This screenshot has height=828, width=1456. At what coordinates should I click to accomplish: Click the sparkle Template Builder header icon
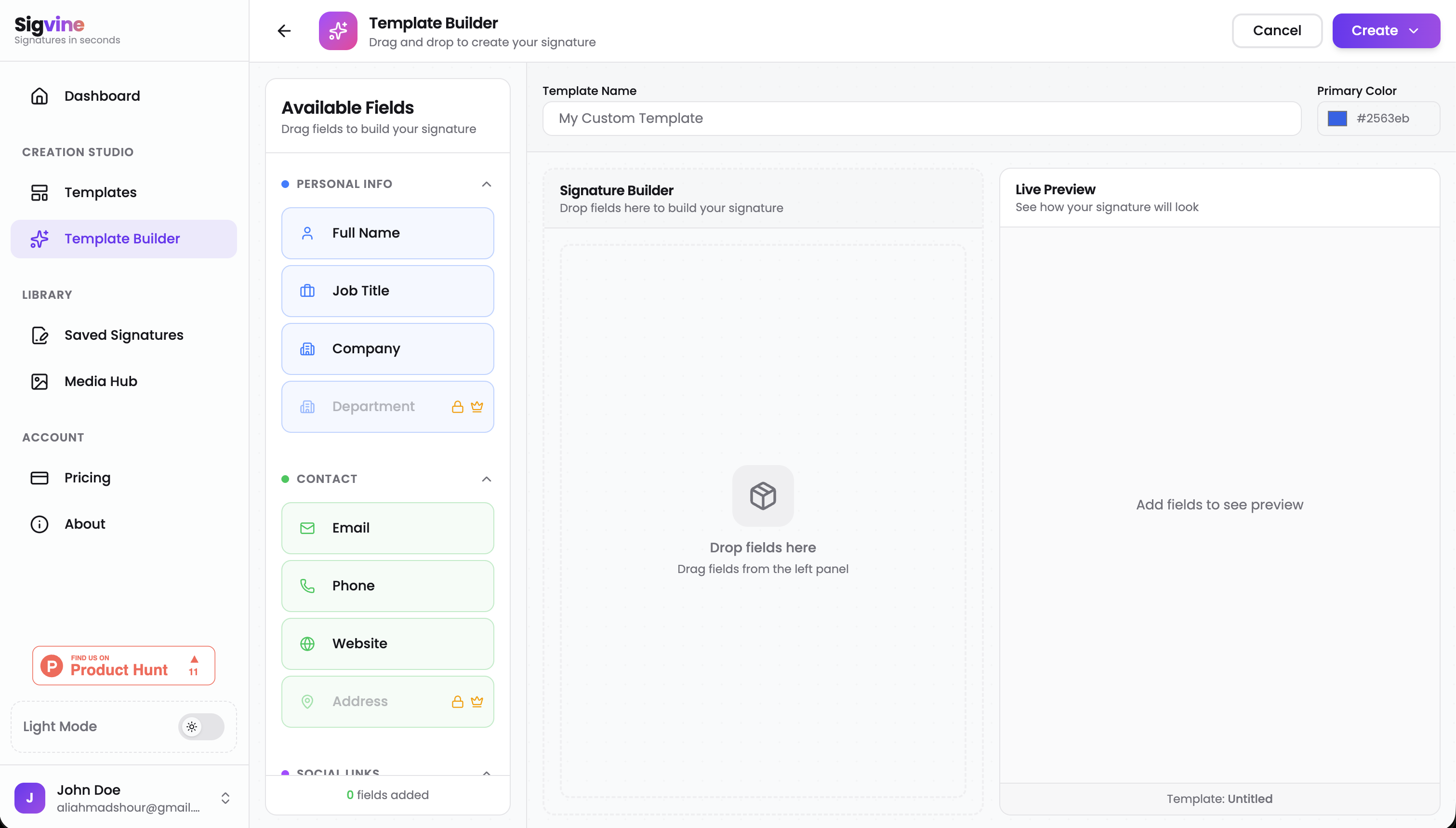338,31
